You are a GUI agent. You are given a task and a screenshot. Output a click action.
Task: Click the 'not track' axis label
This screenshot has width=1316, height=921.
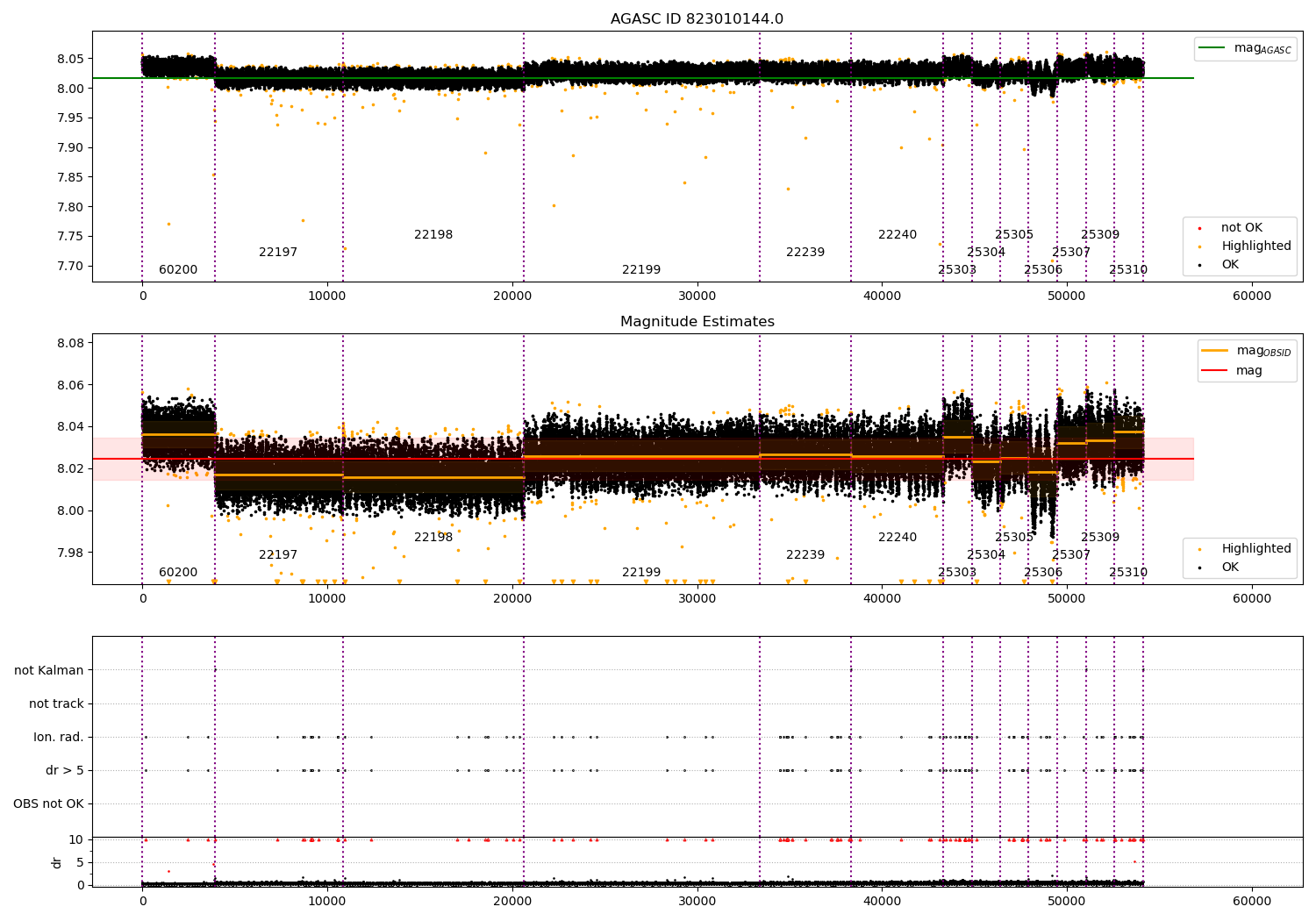pyautogui.click(x=56, y=703)
